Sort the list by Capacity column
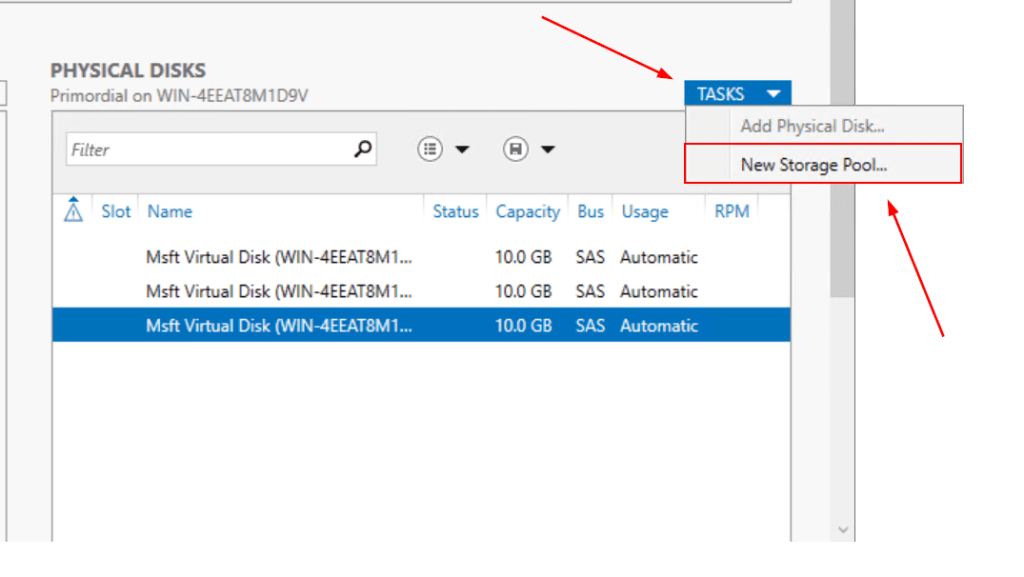 point(527,212)
